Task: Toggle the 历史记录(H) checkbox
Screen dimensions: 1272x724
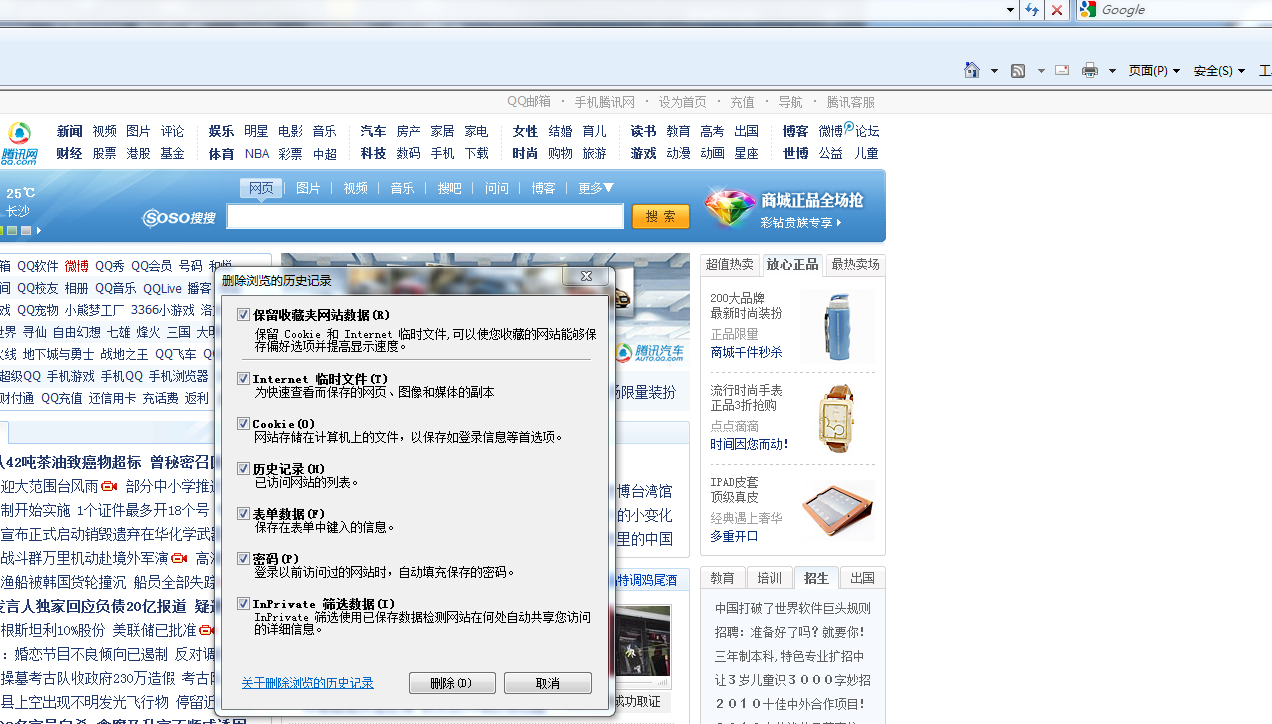Action: click(x=243, y=469)
